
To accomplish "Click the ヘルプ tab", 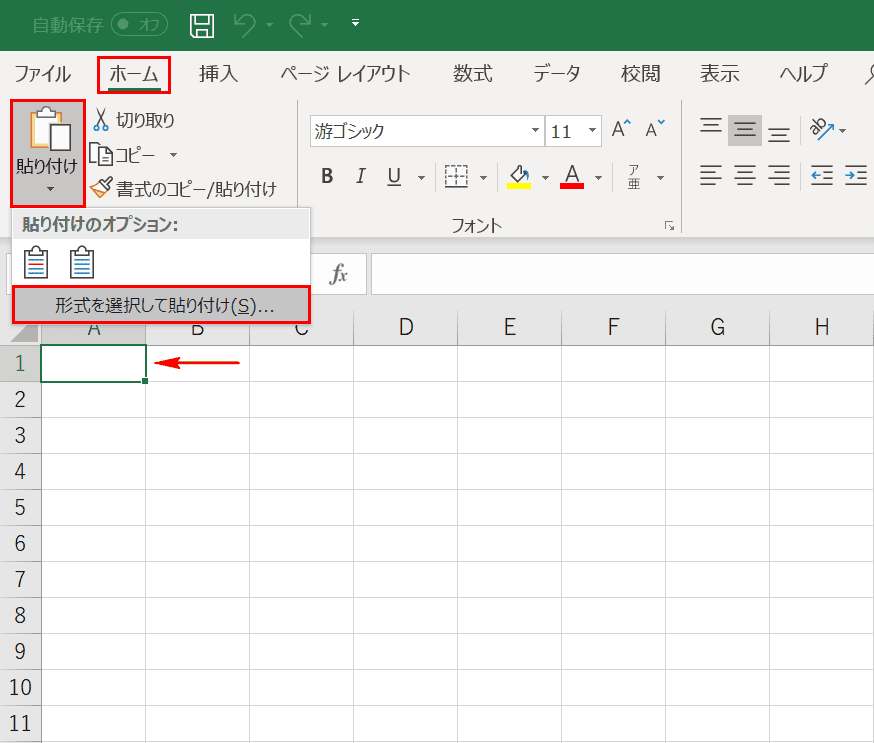I will [803, 74].
